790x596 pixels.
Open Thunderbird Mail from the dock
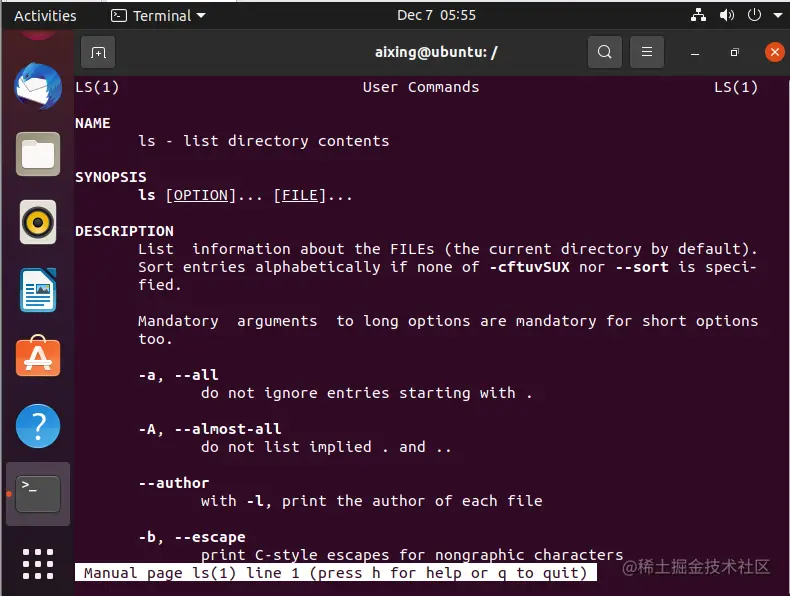[x=38, y=86]
